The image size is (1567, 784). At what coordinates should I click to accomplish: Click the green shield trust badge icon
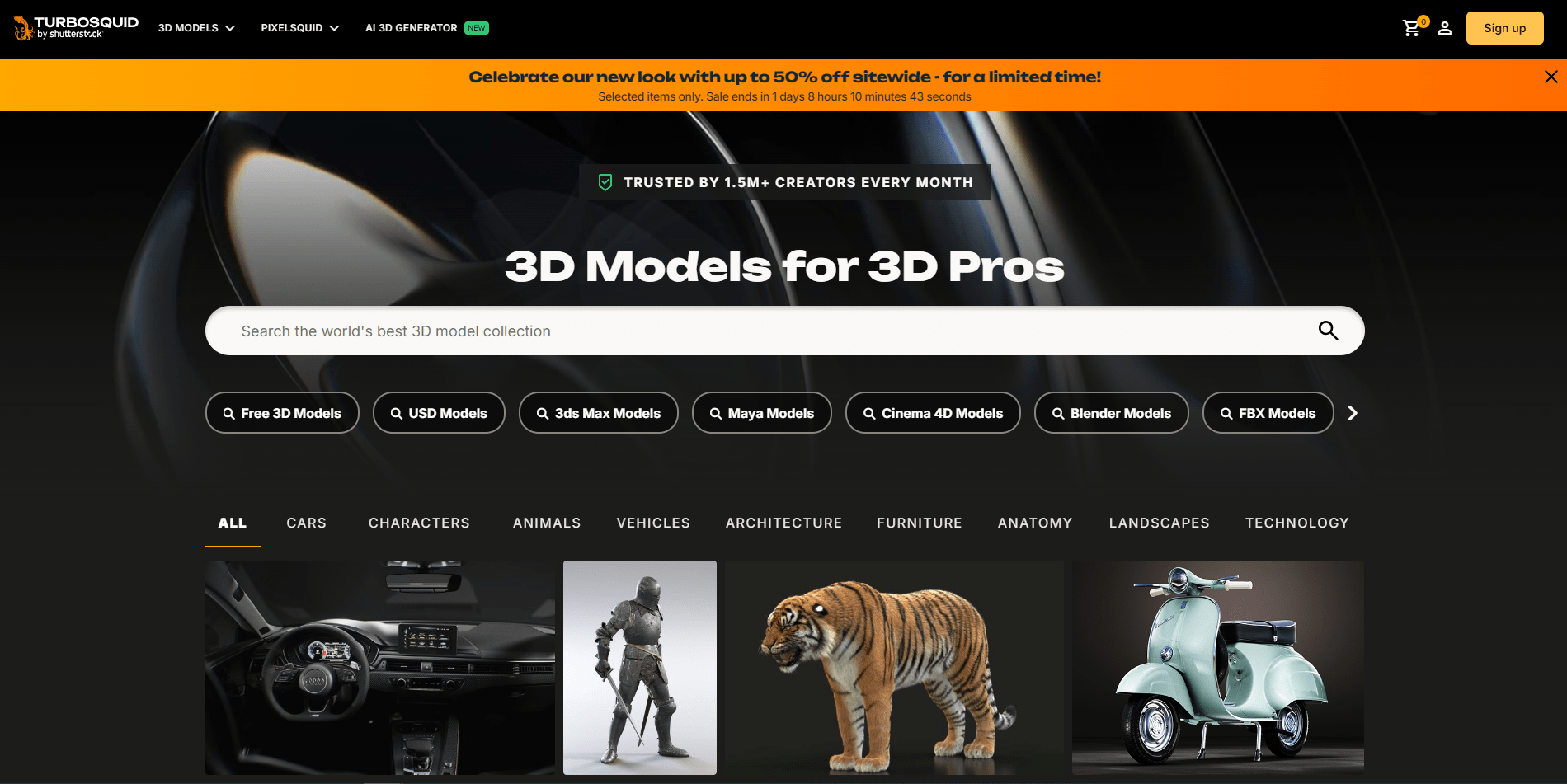click(605, 182)
